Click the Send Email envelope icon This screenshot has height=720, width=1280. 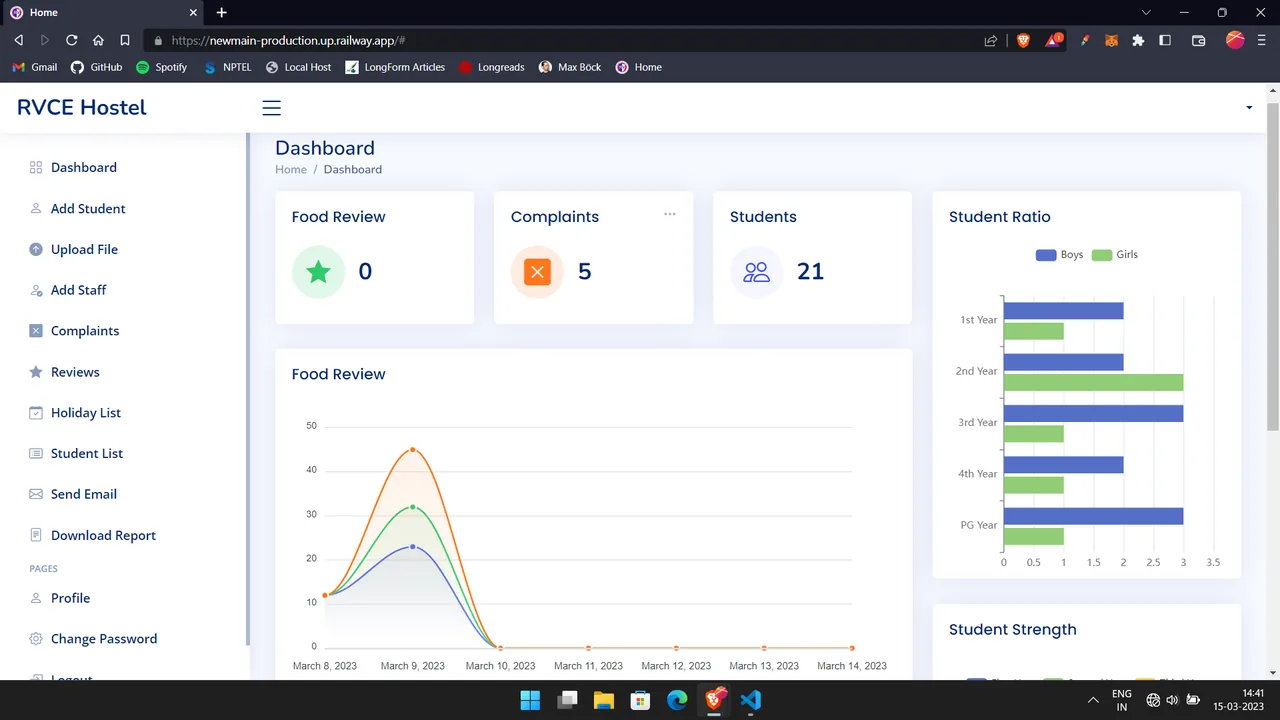[x=36, y=494]
